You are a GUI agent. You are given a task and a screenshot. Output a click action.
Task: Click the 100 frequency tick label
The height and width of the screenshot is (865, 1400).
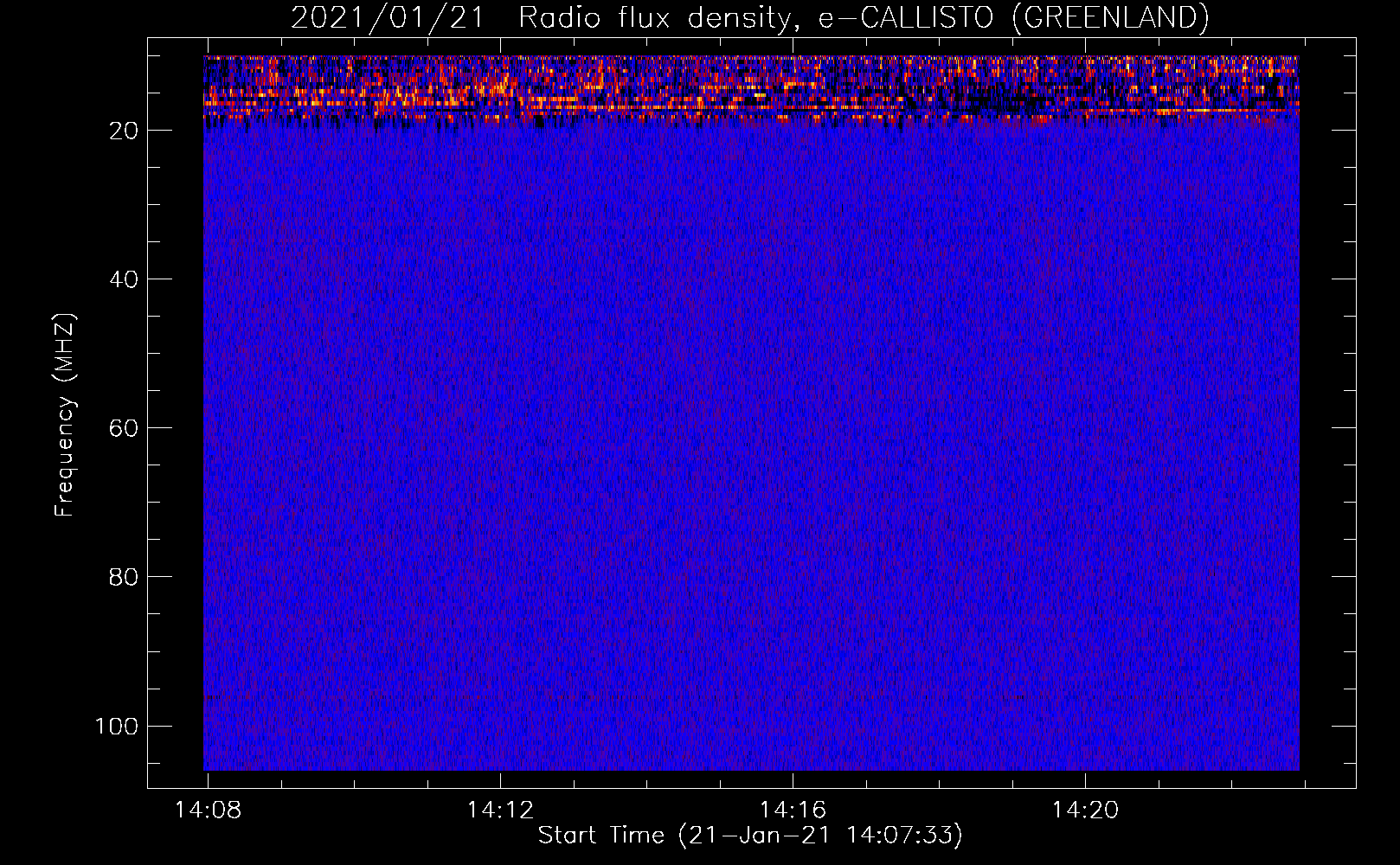click(117, 726)
